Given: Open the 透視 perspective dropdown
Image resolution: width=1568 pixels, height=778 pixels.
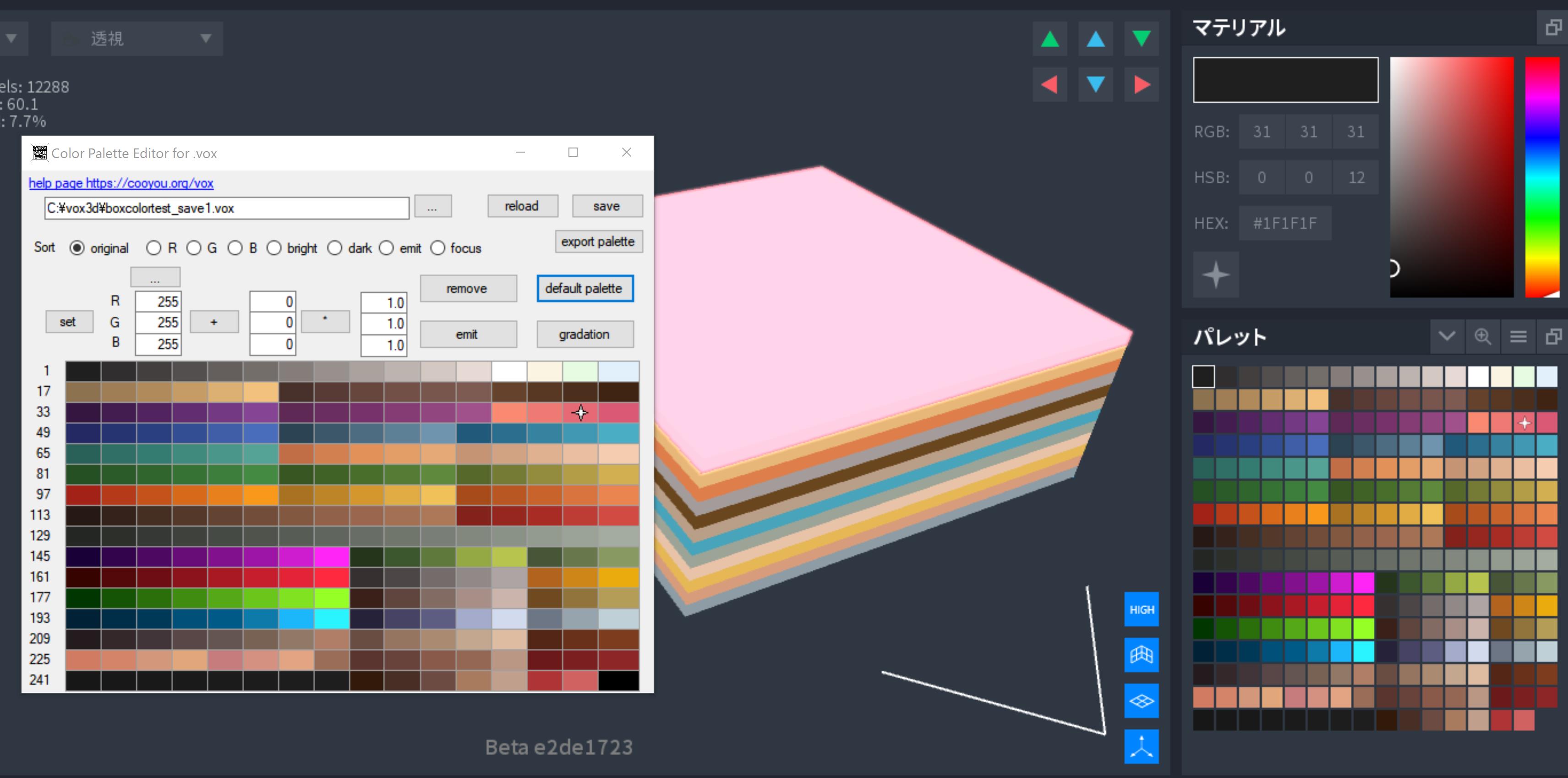Looking at the screenshot, I should pyautogui.click(x=137, y=39).
